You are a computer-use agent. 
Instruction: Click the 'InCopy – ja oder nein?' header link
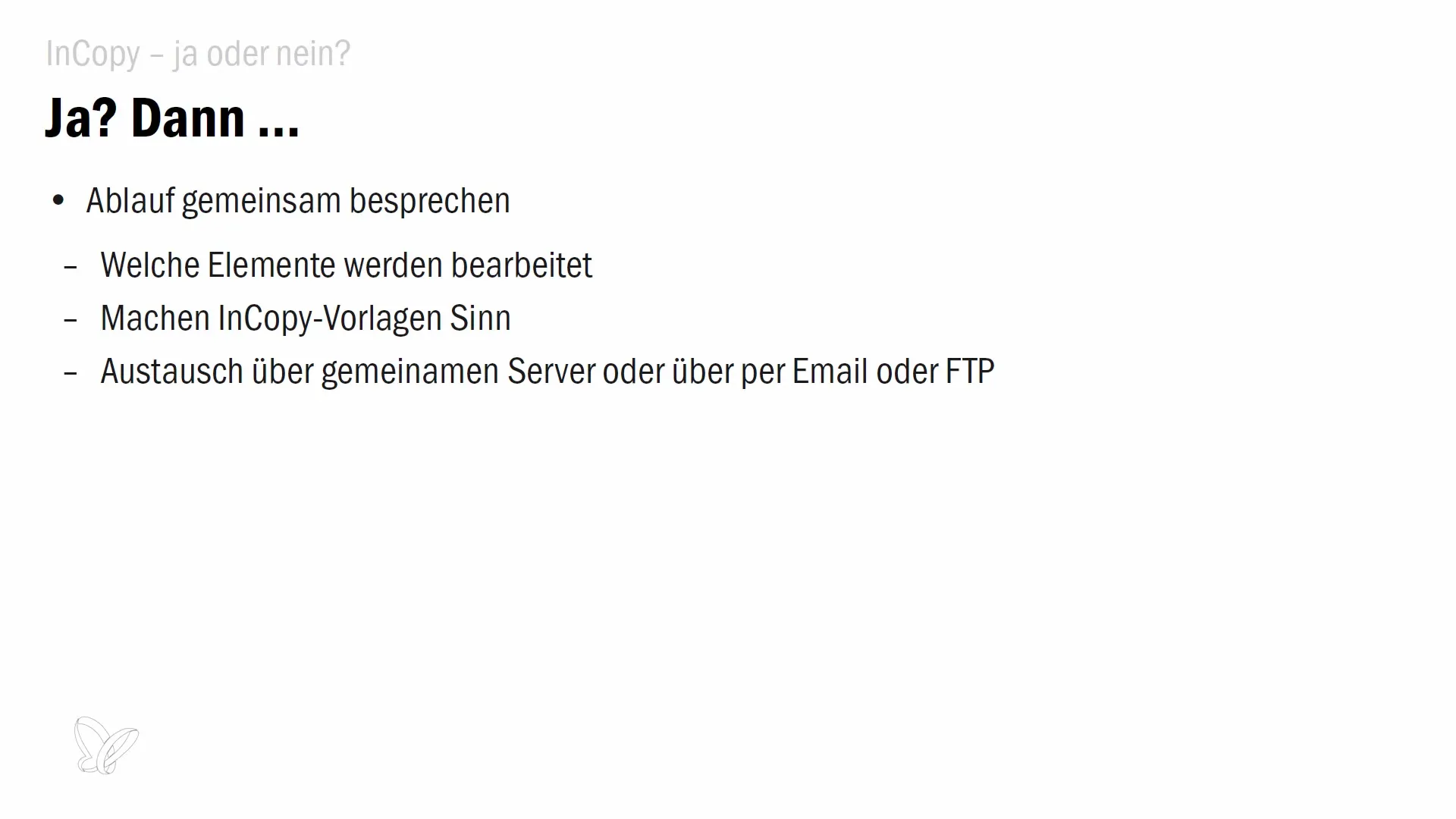coord(197,52)
